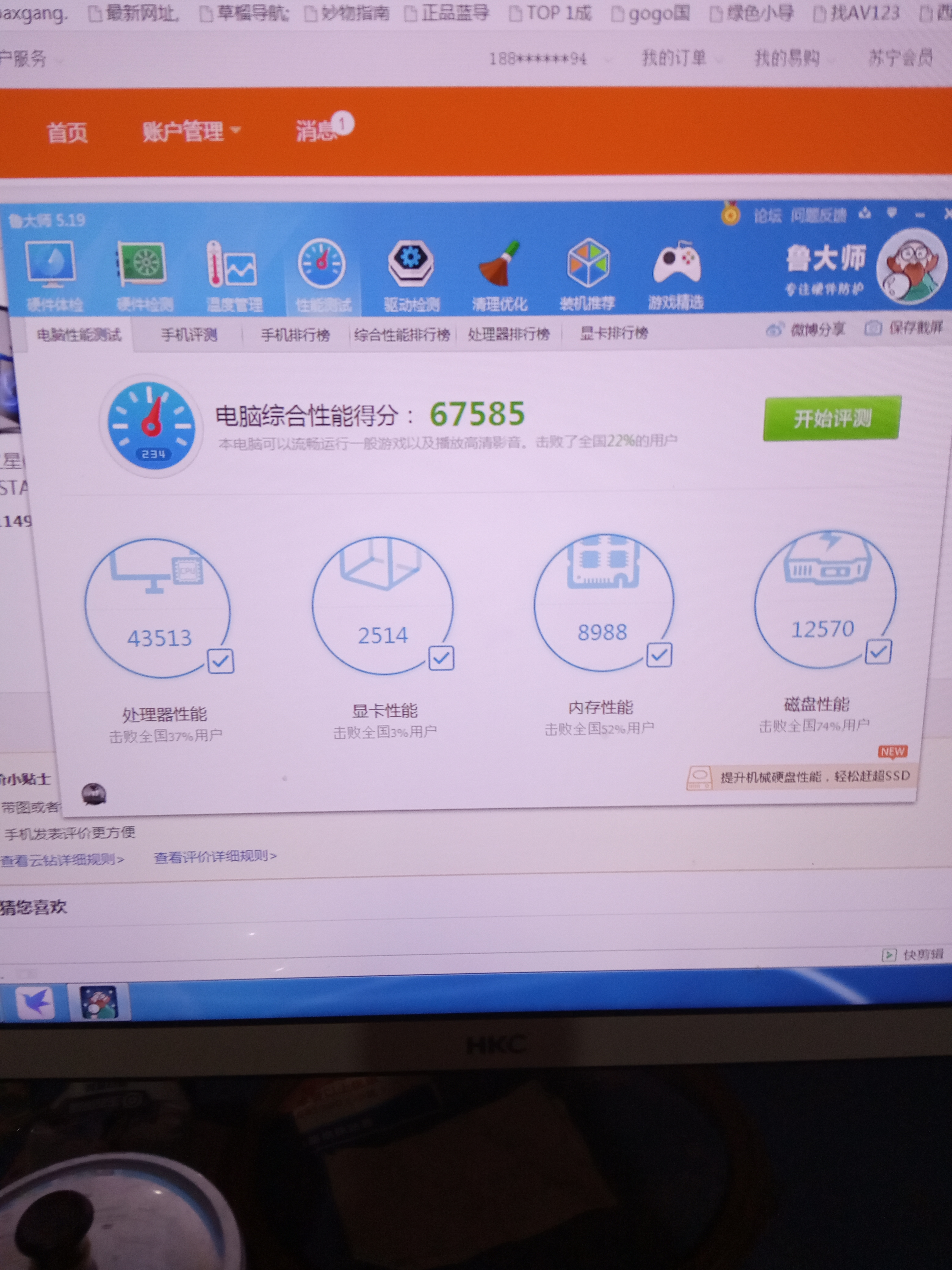Switch to 综合性能排行榜 tab
Viewport: 952px width, 1270px height.
point(402,335)
